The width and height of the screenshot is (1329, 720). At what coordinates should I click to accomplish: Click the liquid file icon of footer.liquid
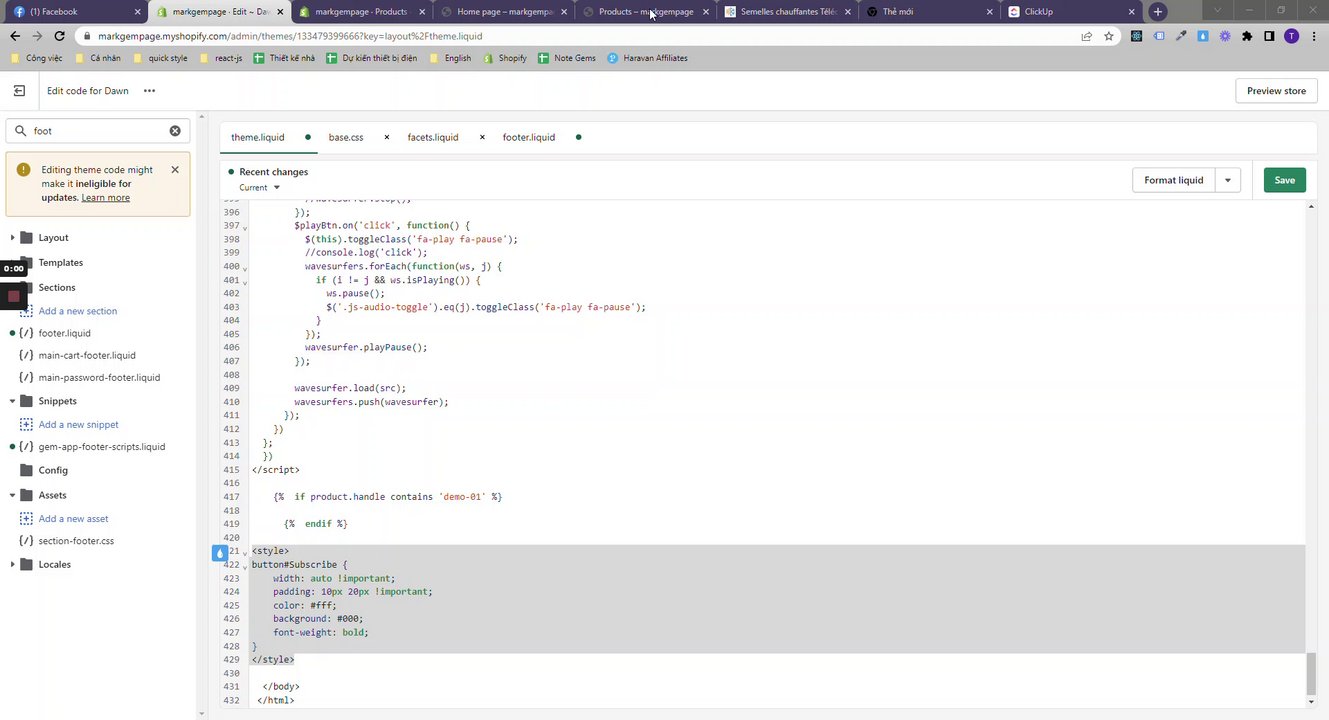pyautogui.click(x=27, y=333)
